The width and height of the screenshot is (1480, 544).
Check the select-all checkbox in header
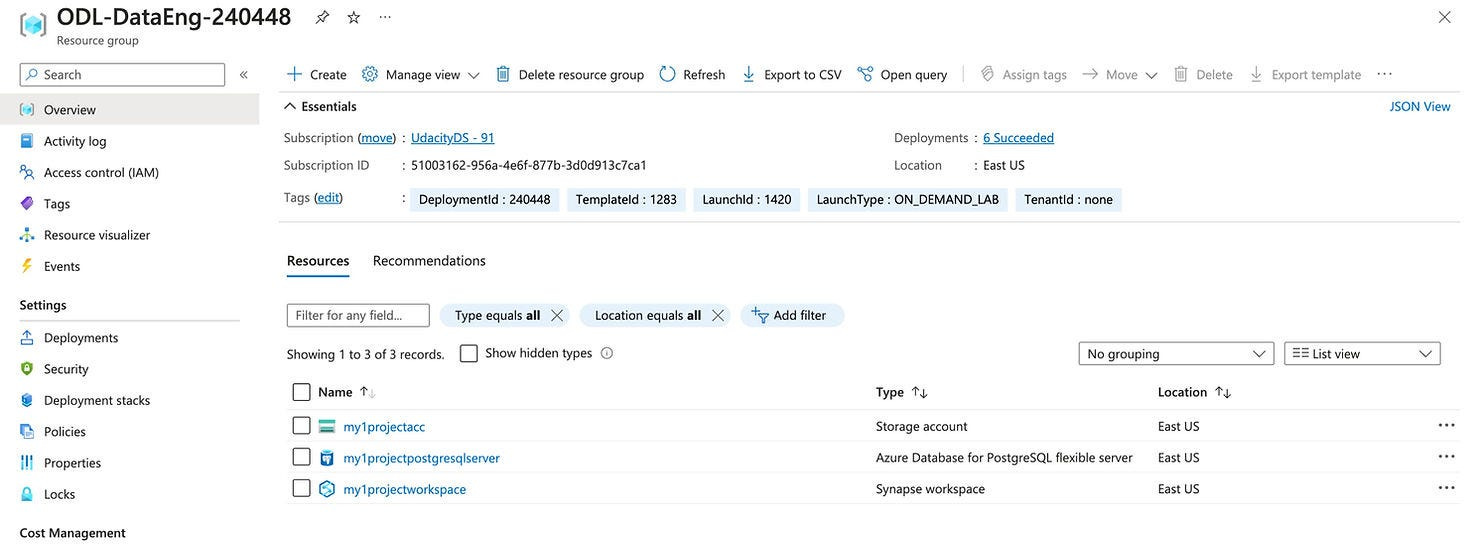(301, 392)
